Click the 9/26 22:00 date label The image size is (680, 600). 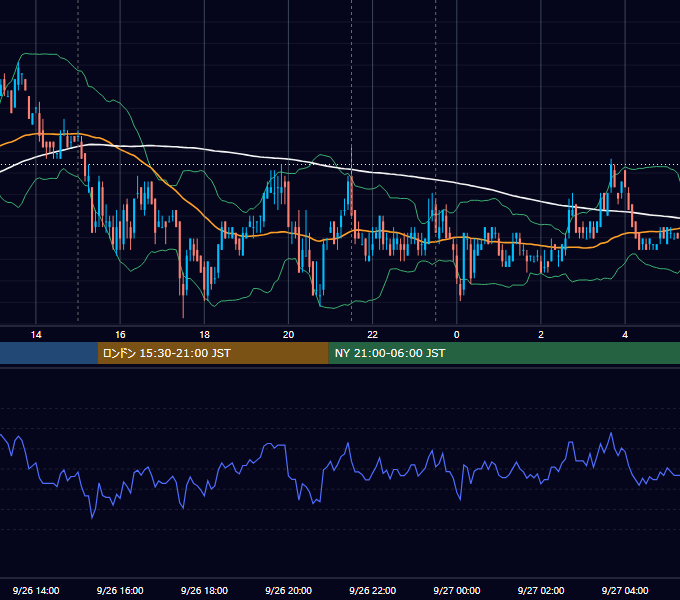(x=373, y=590)
